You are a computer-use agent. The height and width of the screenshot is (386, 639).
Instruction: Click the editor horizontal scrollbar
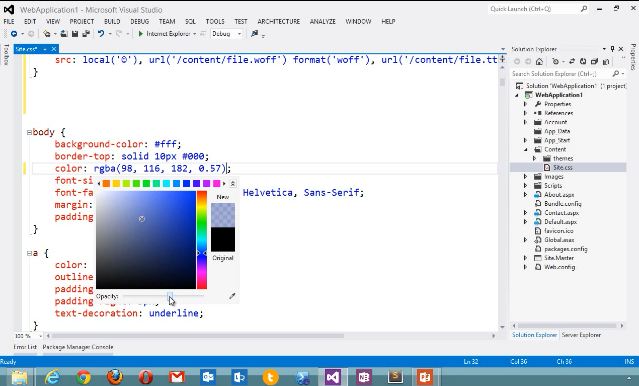click(198, 336)
